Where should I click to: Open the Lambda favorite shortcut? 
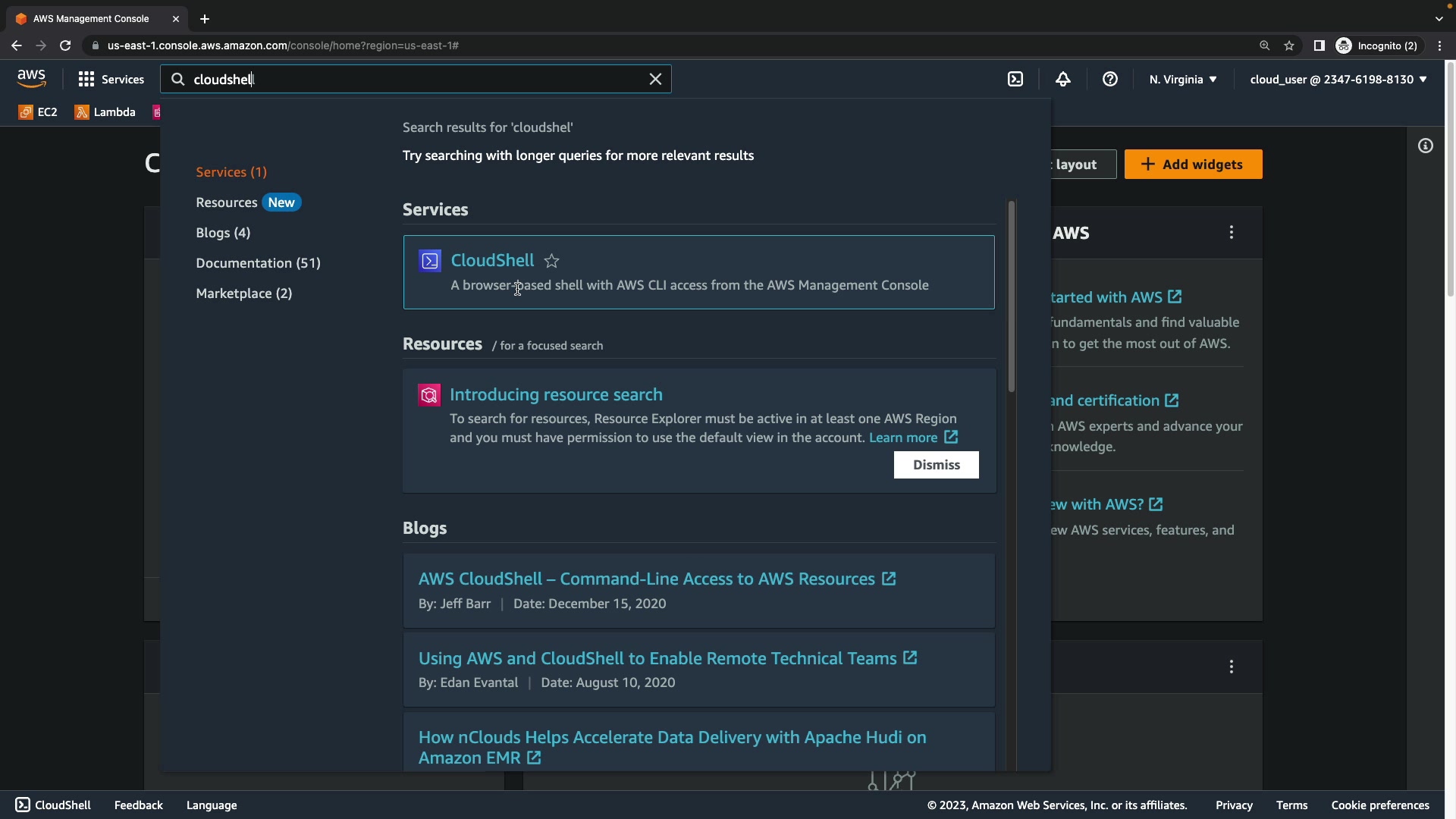point(105,112)
